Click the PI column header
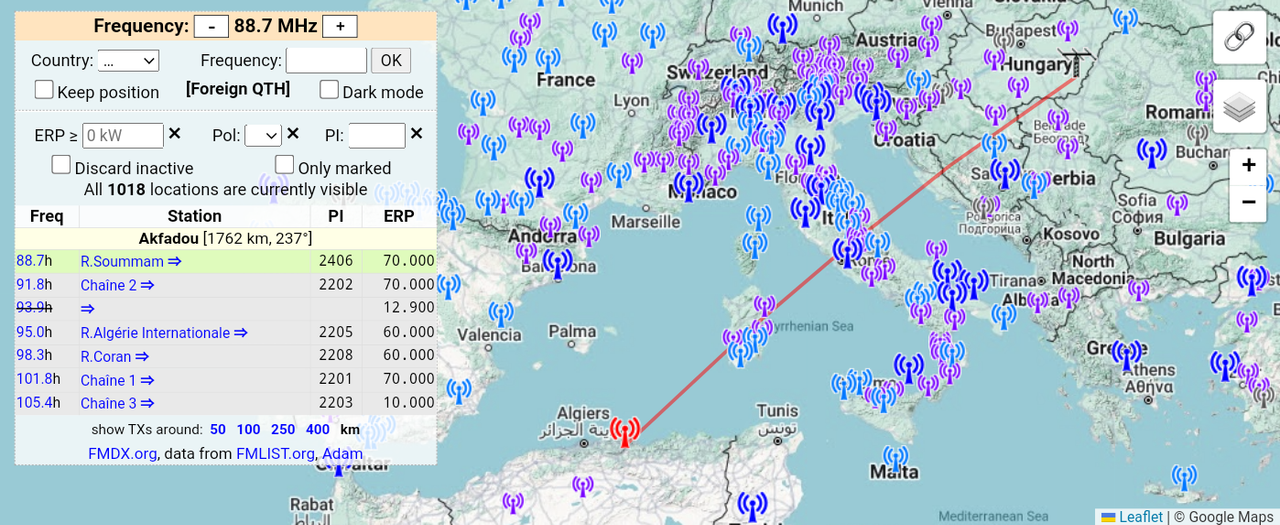This screenshot has width=1280, height=525. pyautogui.click(x=335, y=216)
